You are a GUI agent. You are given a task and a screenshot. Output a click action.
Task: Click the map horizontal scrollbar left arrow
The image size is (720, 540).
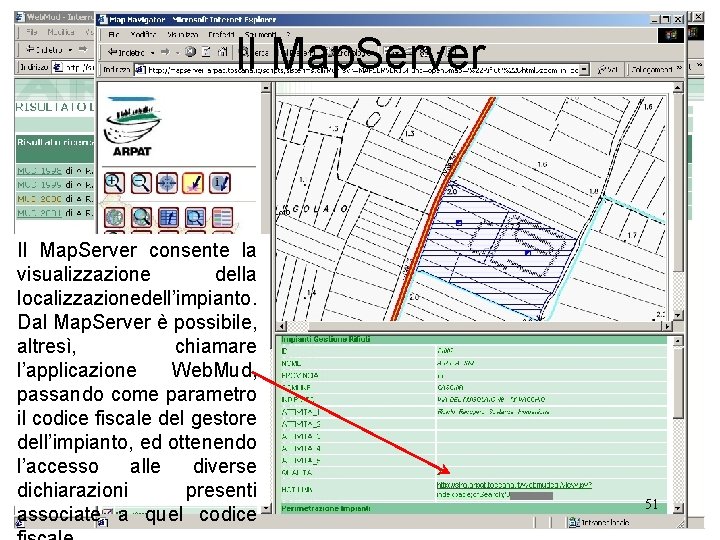point(282,326)
